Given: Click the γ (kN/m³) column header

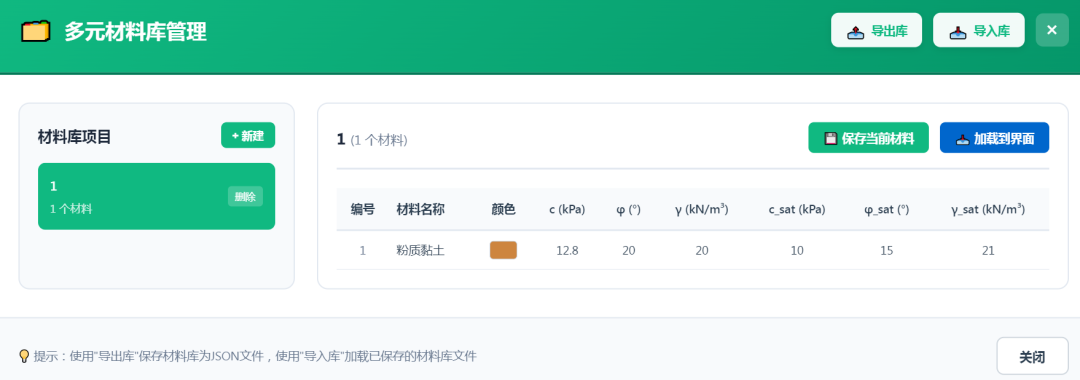Looking at the screenshot, I should click(x=701, y=209).
